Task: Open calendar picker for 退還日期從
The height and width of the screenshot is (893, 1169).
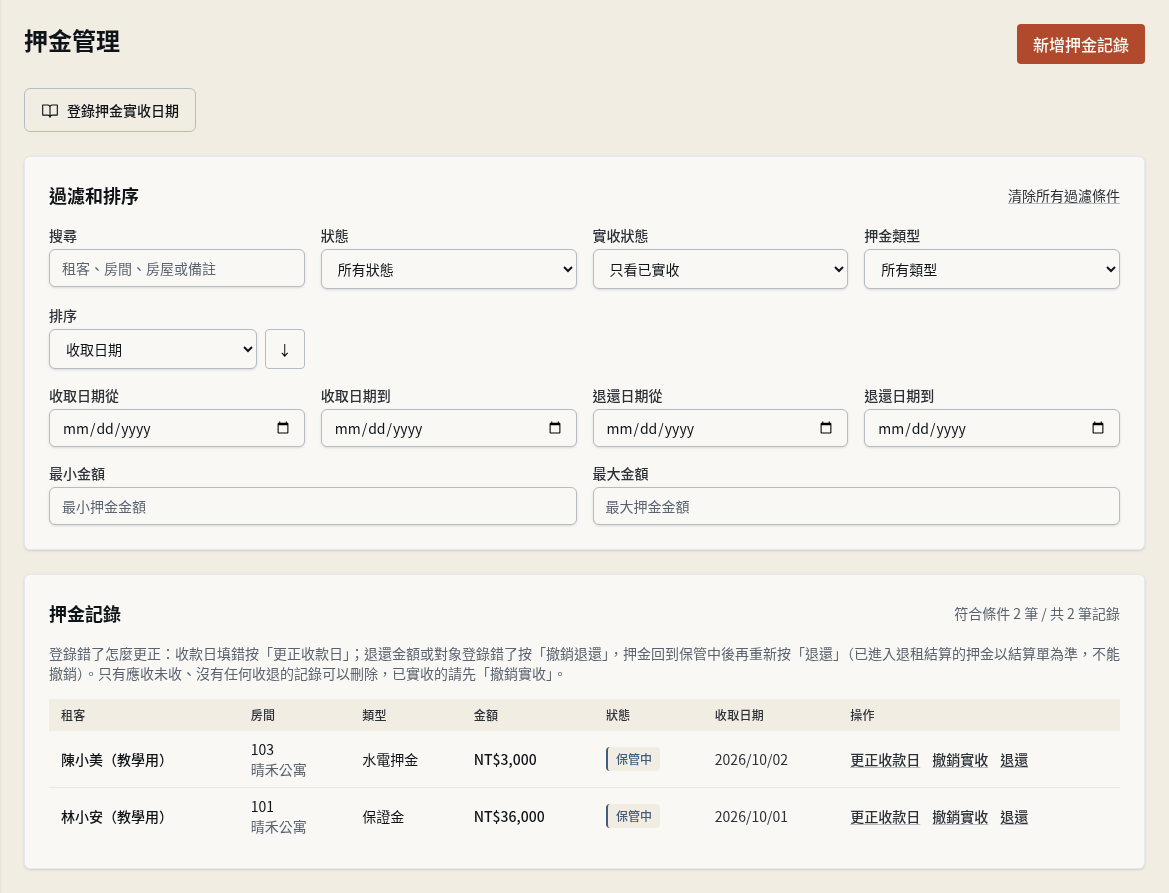Action: click(x=826, y=428)
